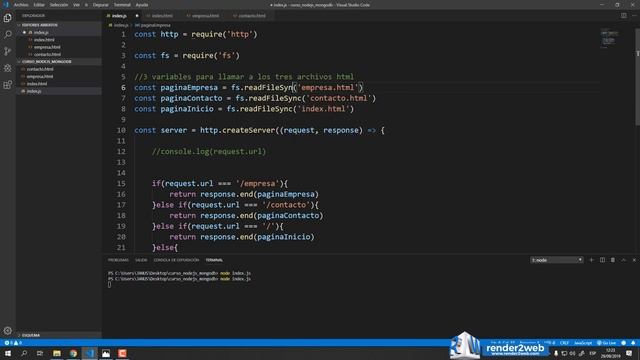Viewport: 640px width, 360px height.
Task: Select the Terminal panel tab
Action: point(214,260)
